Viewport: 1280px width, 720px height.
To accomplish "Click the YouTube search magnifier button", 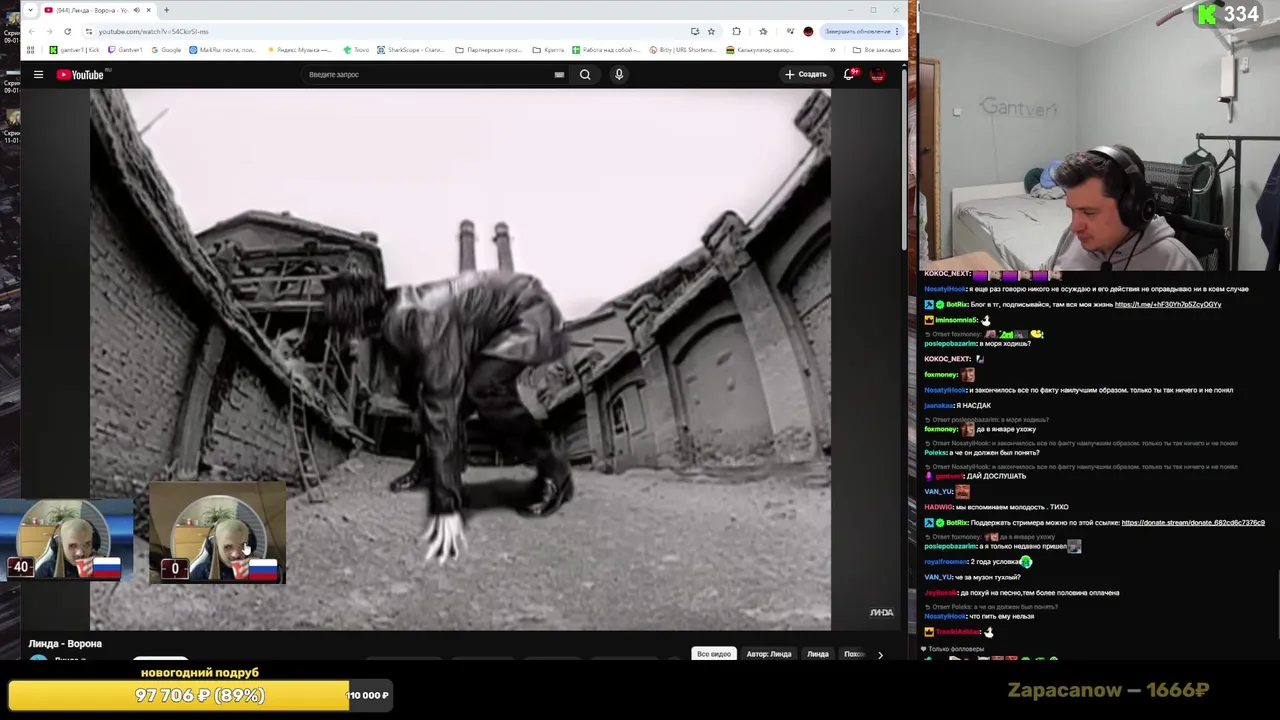I will point(585,74).
